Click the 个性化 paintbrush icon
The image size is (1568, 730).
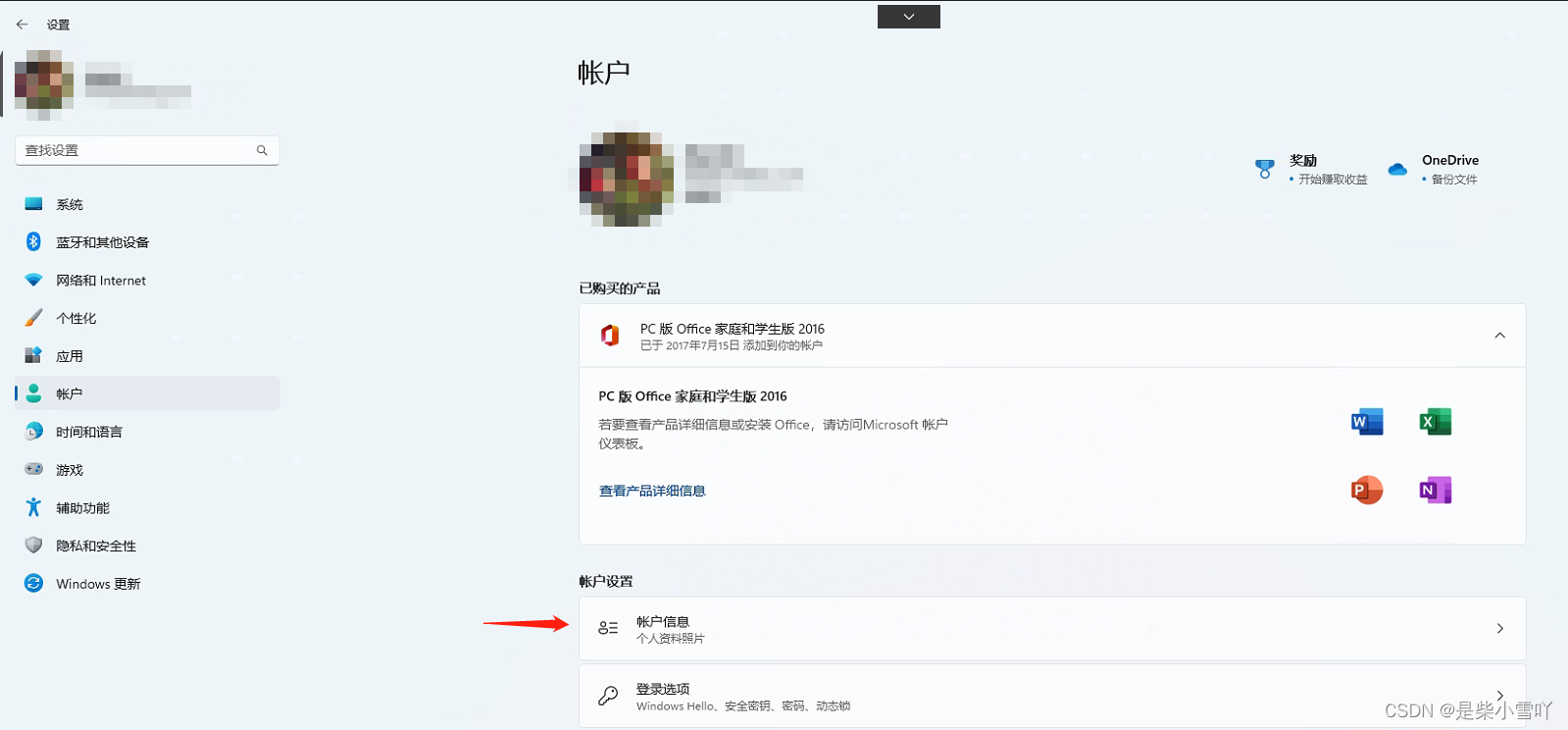tap(33, 318)
